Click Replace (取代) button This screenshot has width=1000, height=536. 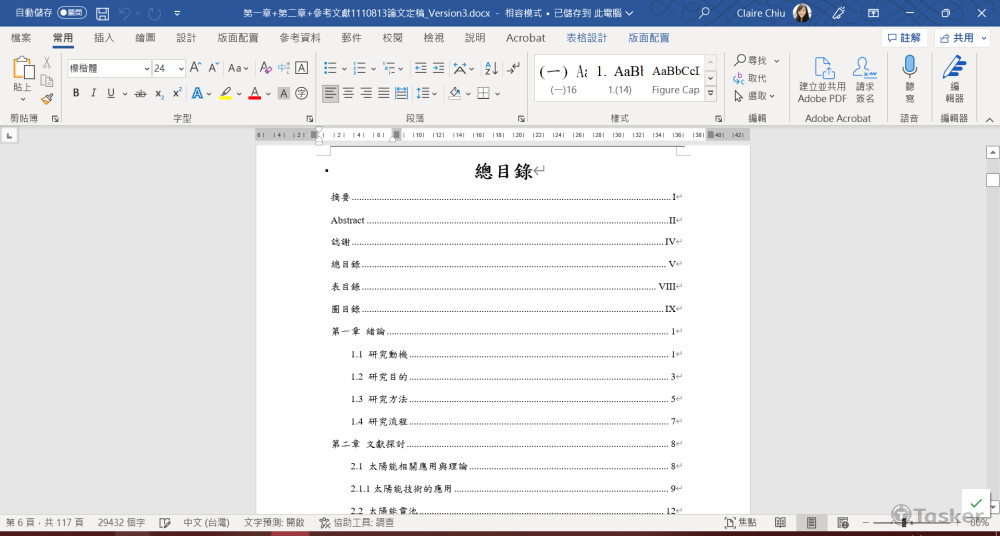tap(751, 78)
